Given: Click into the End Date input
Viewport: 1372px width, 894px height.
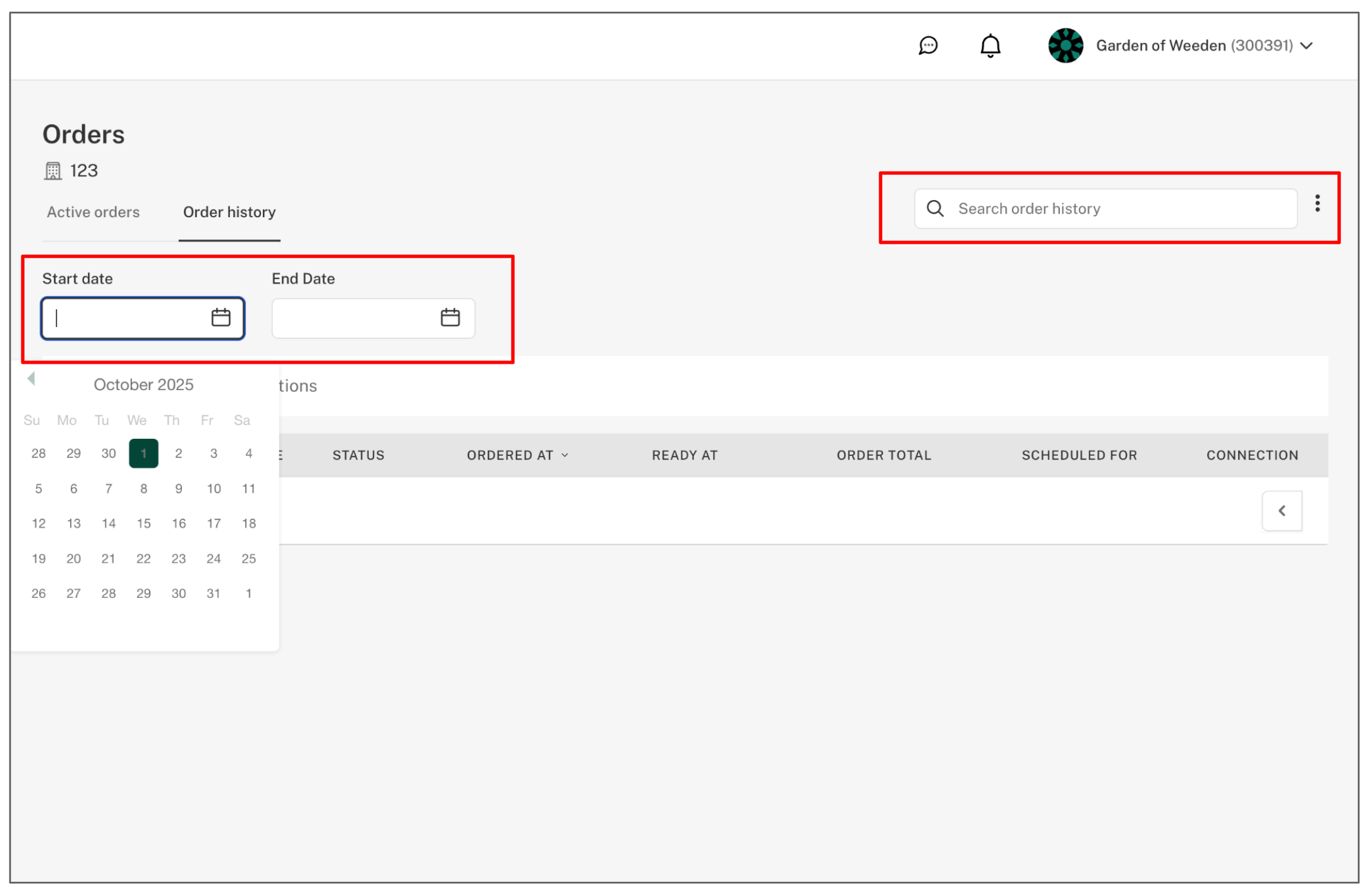Looking at the screenshot, I should (354, 318).
